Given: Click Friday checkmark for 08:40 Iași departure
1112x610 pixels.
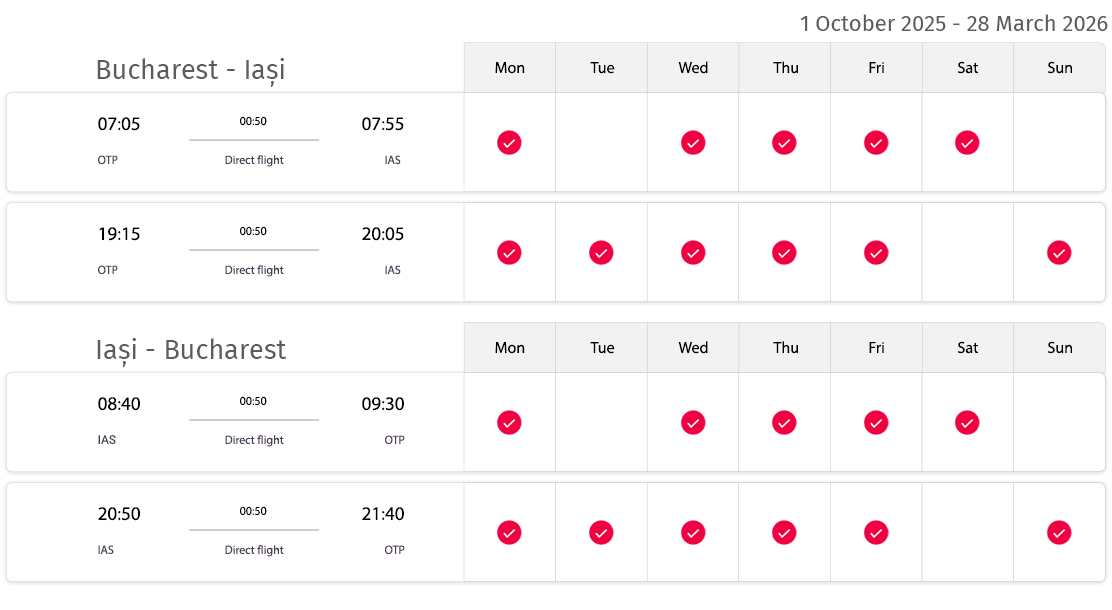Looking at the screenshot, I should coord(877,423).
